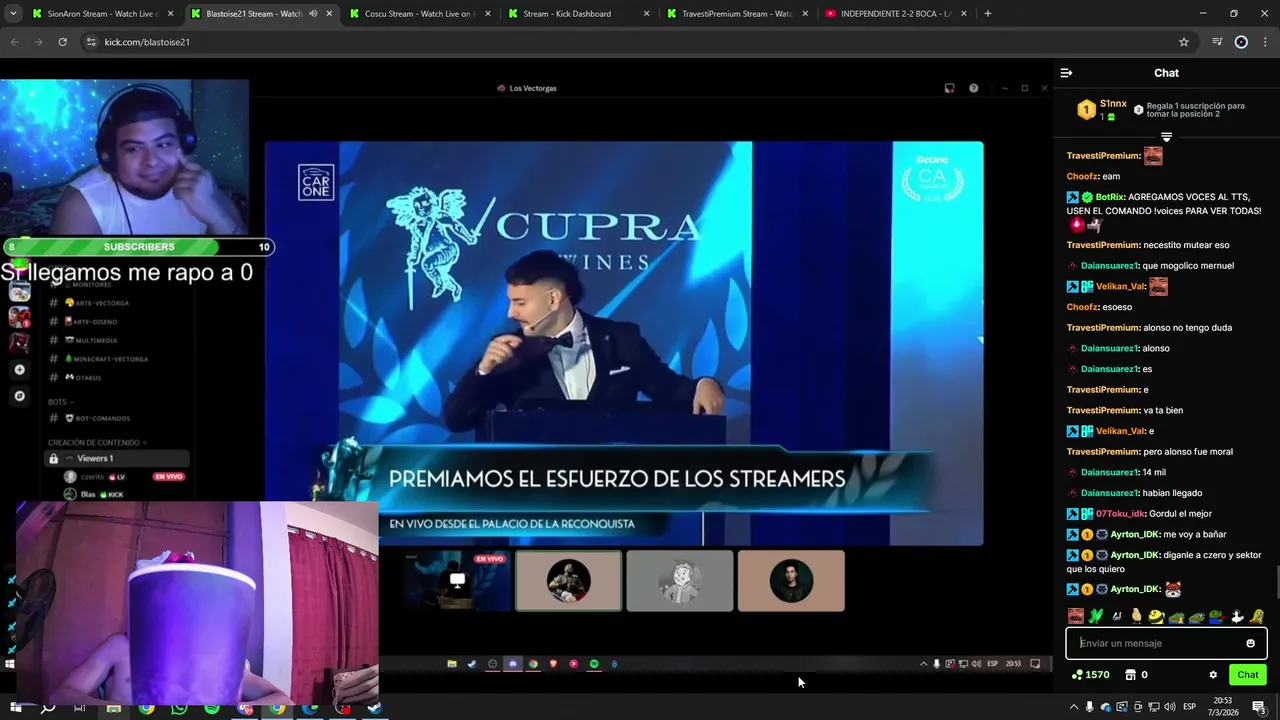
Task: Click the address bar URL kick.com/blastoise21
Action: tap(147, 42)
